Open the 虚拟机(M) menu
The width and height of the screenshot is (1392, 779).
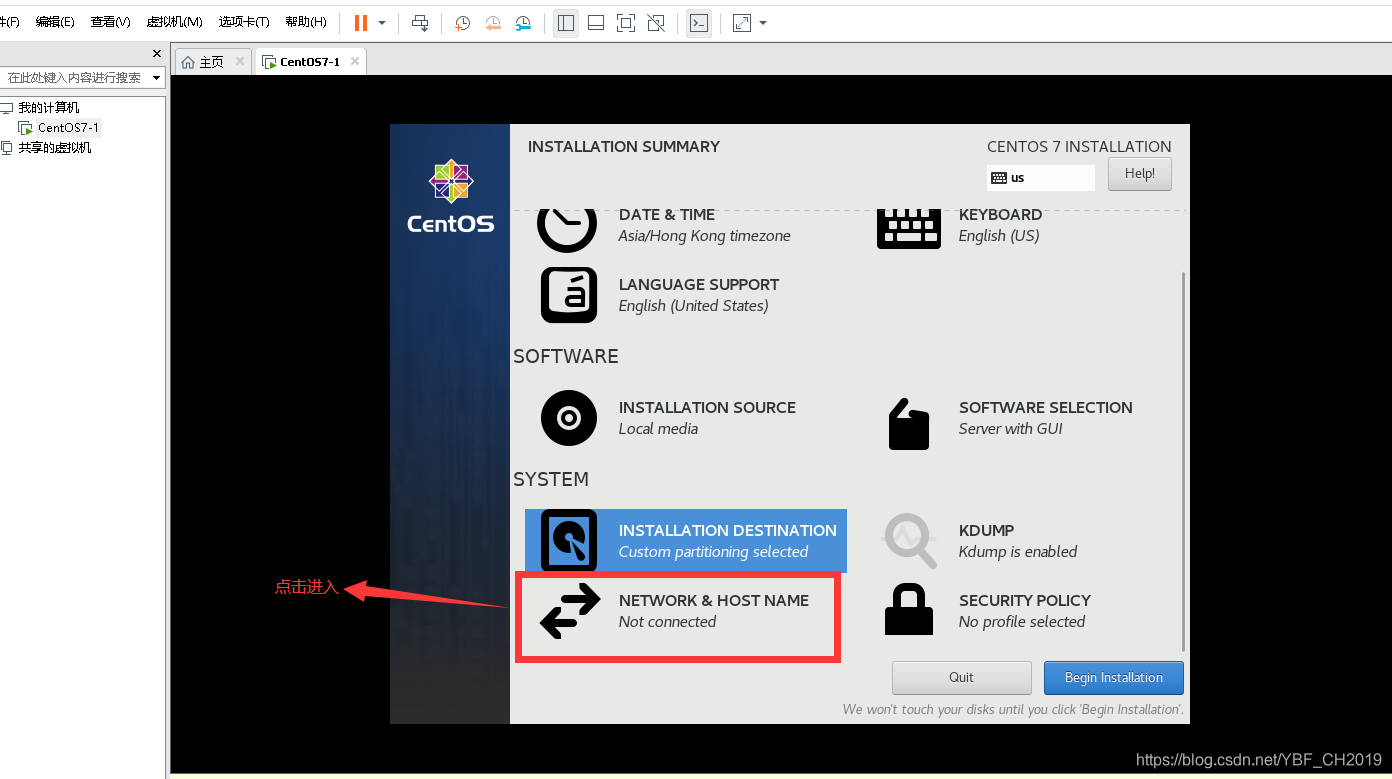(x=174, y=22)
